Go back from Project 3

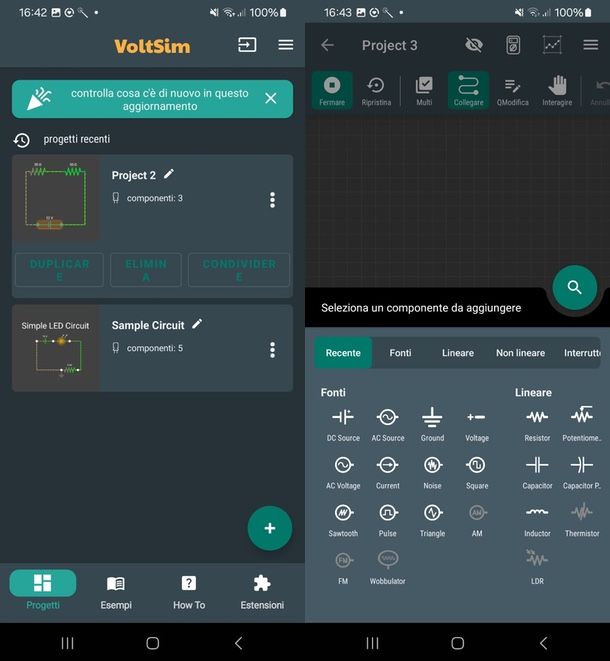click(327, 45)
